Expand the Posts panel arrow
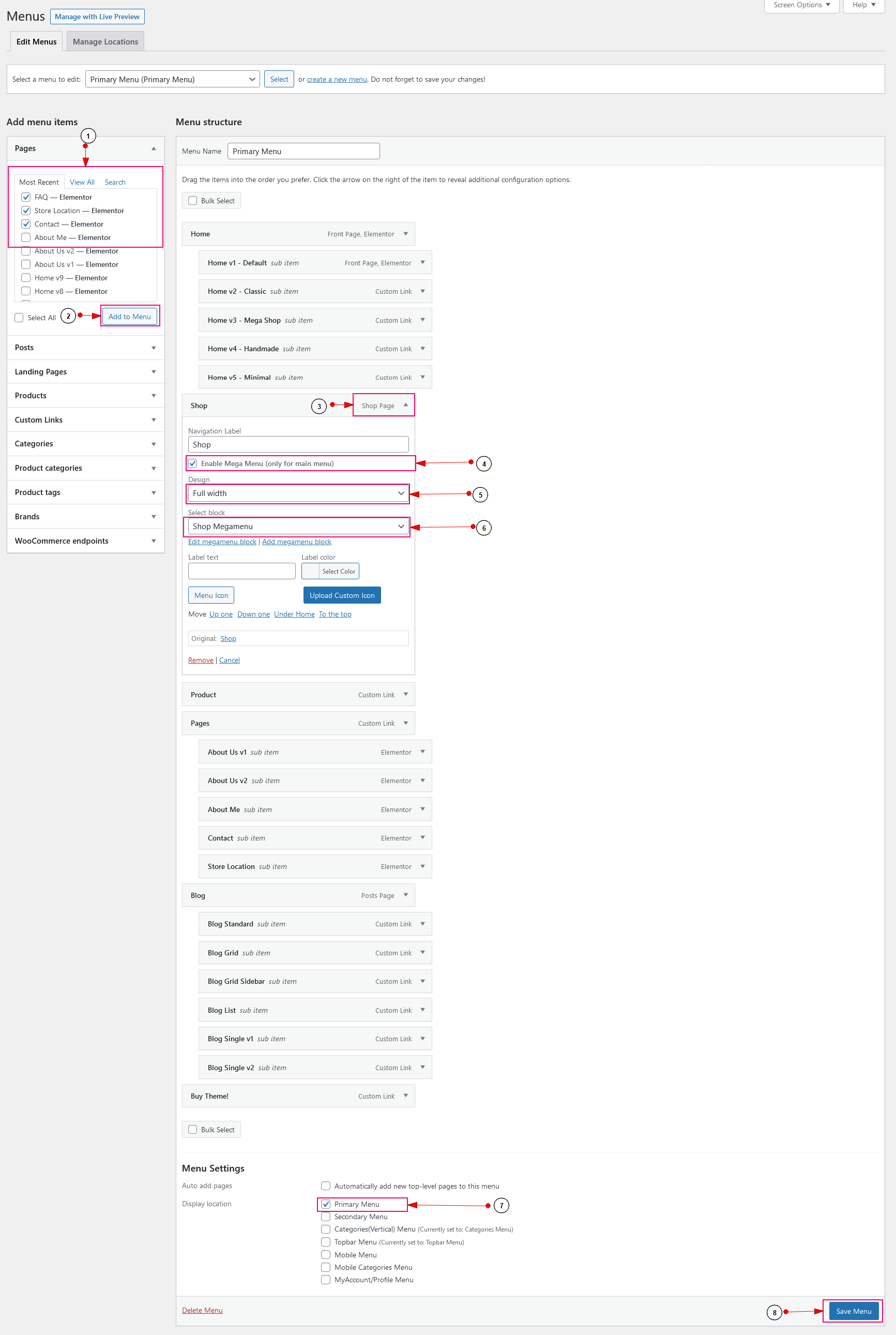 (153, 348)
